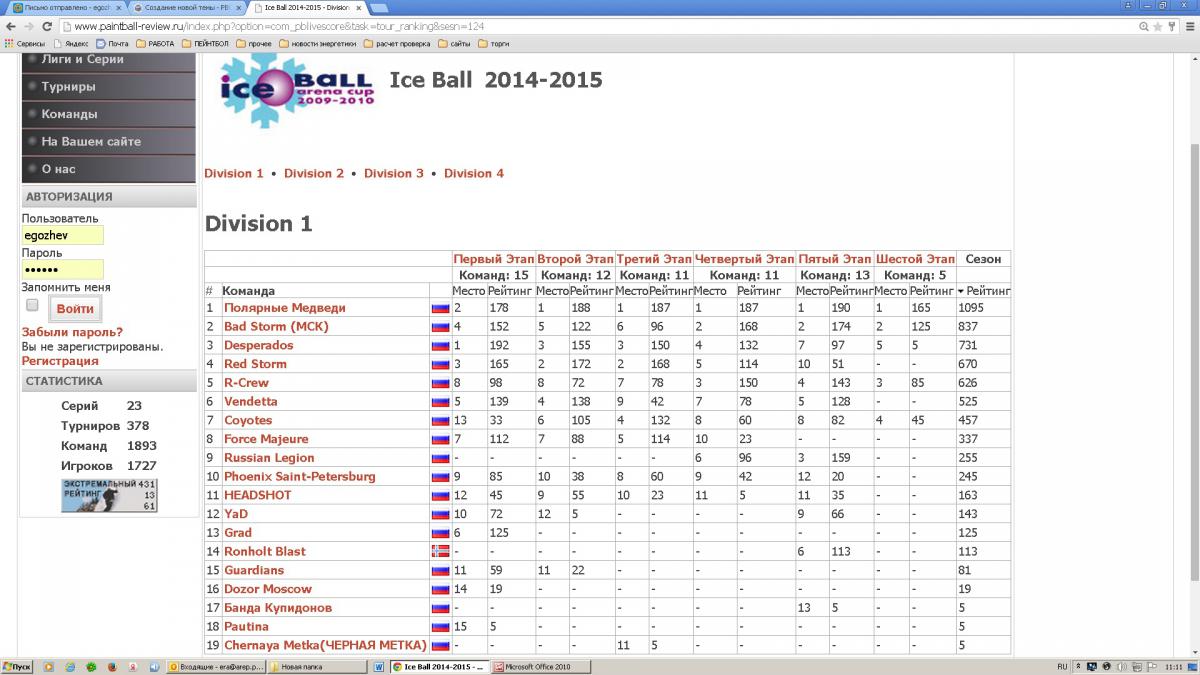Open the Яндекс bookmark

click(x=71, y=43)
